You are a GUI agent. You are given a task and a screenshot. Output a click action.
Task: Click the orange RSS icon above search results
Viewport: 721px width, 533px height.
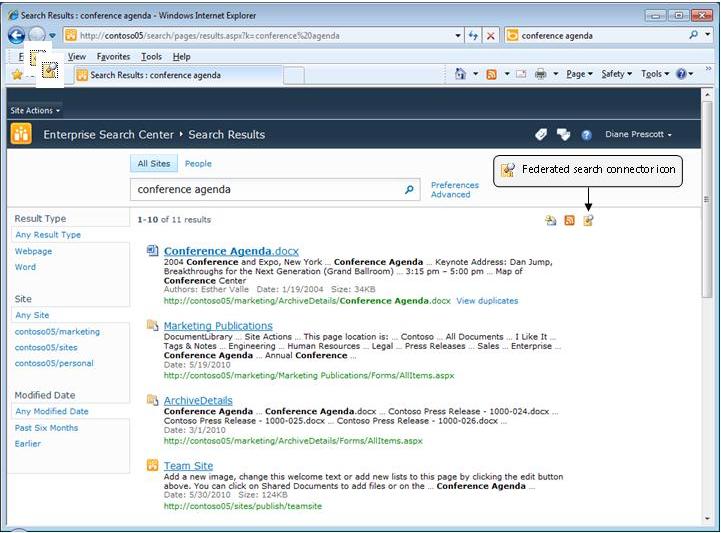tap(569, 221)
